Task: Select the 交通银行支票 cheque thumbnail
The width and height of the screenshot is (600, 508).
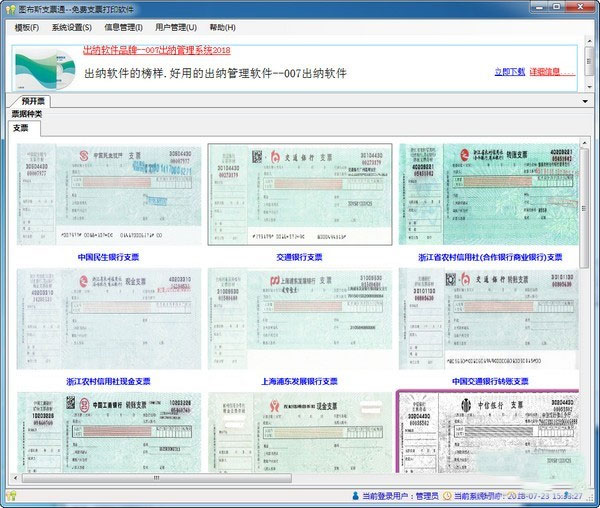Action: (300, 194)
